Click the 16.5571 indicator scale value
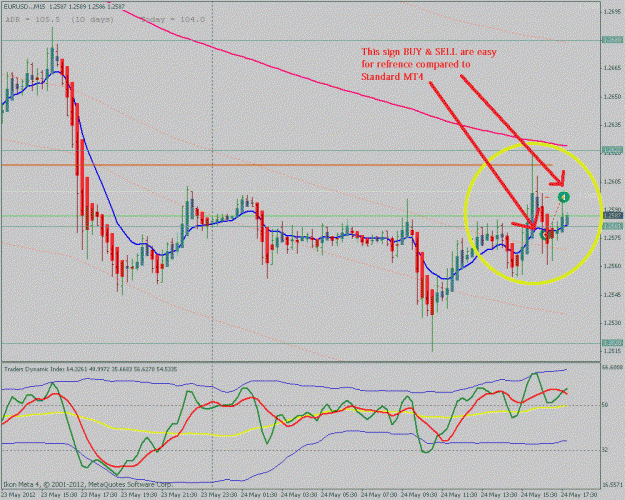 [x=613, y=485]
